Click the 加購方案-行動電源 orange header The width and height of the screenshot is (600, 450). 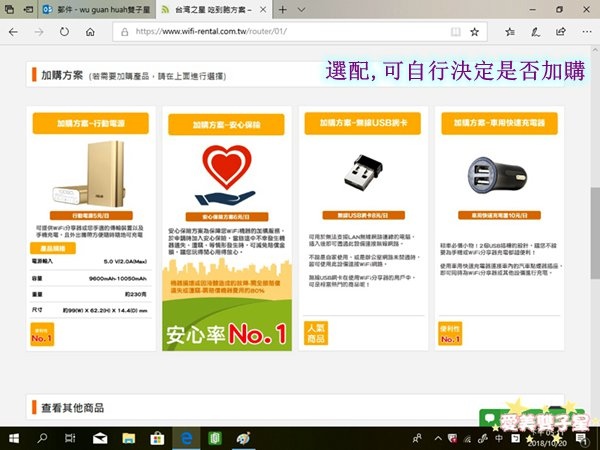(x=91, y=123)
